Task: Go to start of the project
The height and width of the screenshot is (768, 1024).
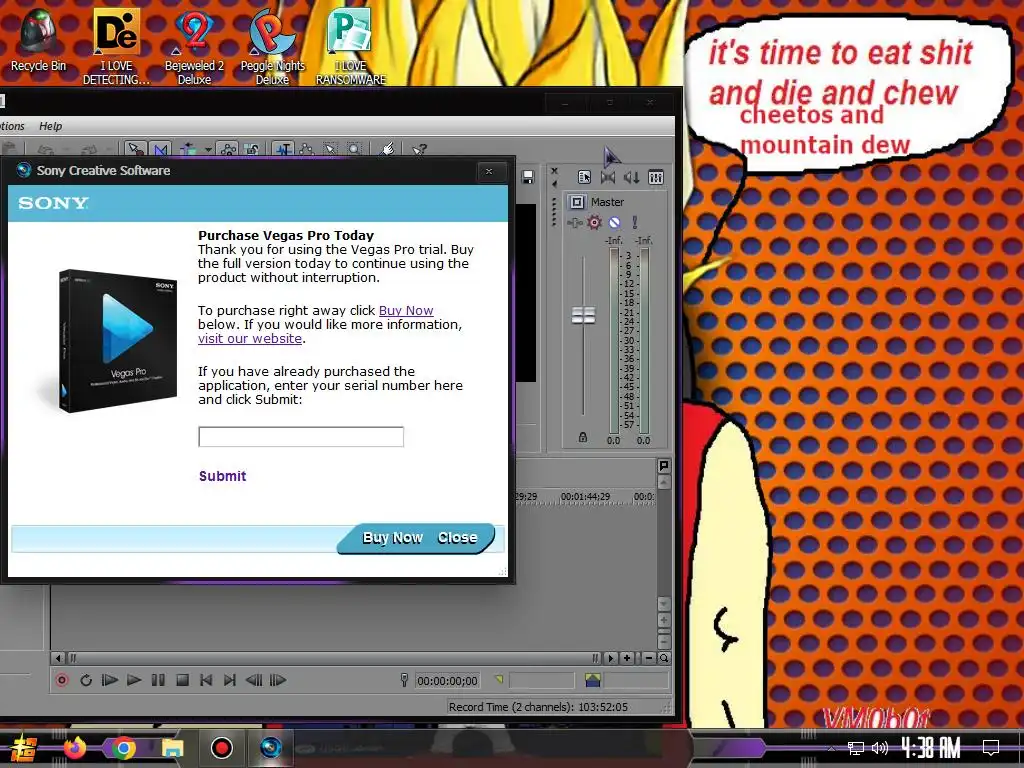Action: click(206, 680)
